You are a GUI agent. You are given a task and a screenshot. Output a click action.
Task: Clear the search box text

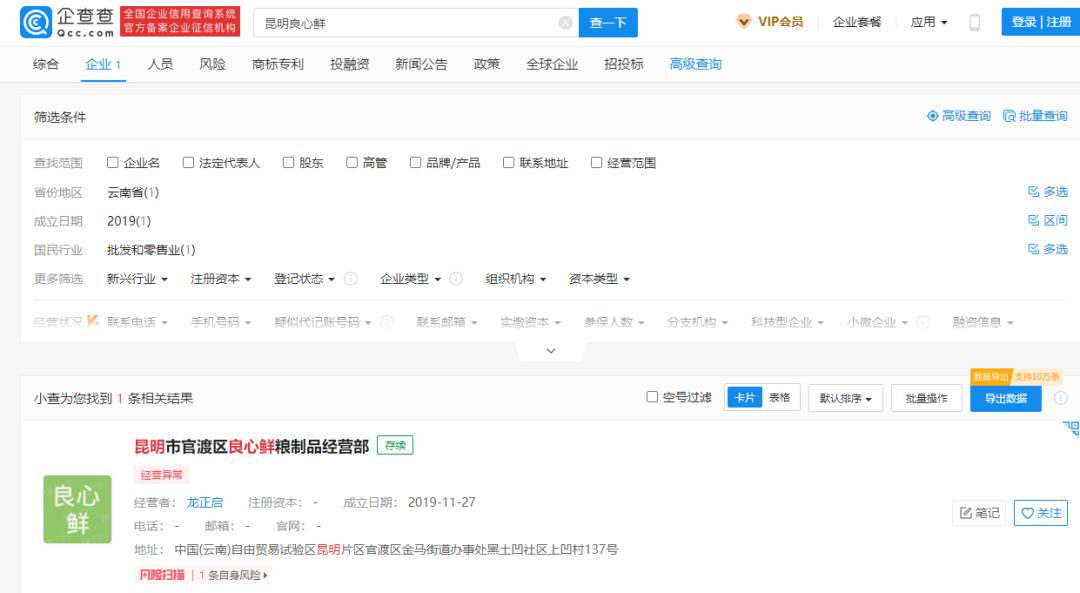565,23
